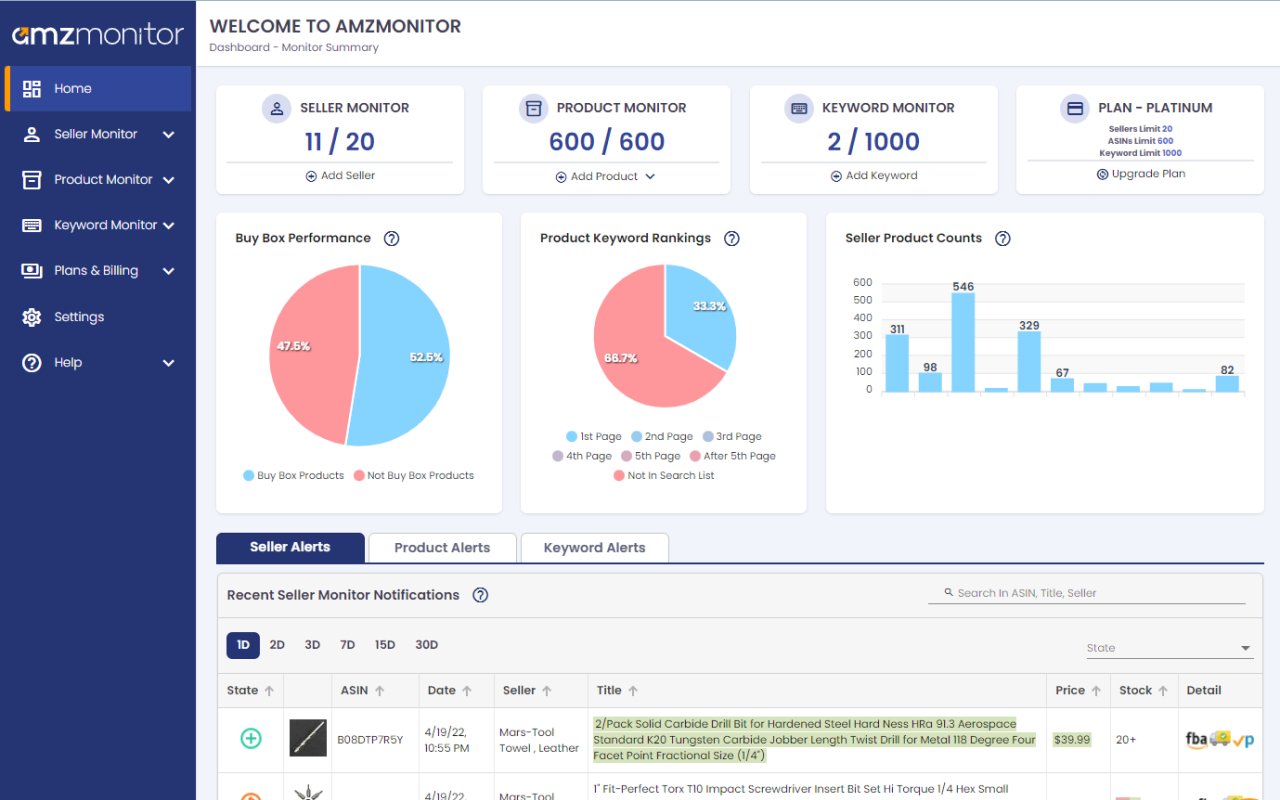Sort table by Price column
The width and height of the screenshot is (1280, 800).
[1078, 690]
